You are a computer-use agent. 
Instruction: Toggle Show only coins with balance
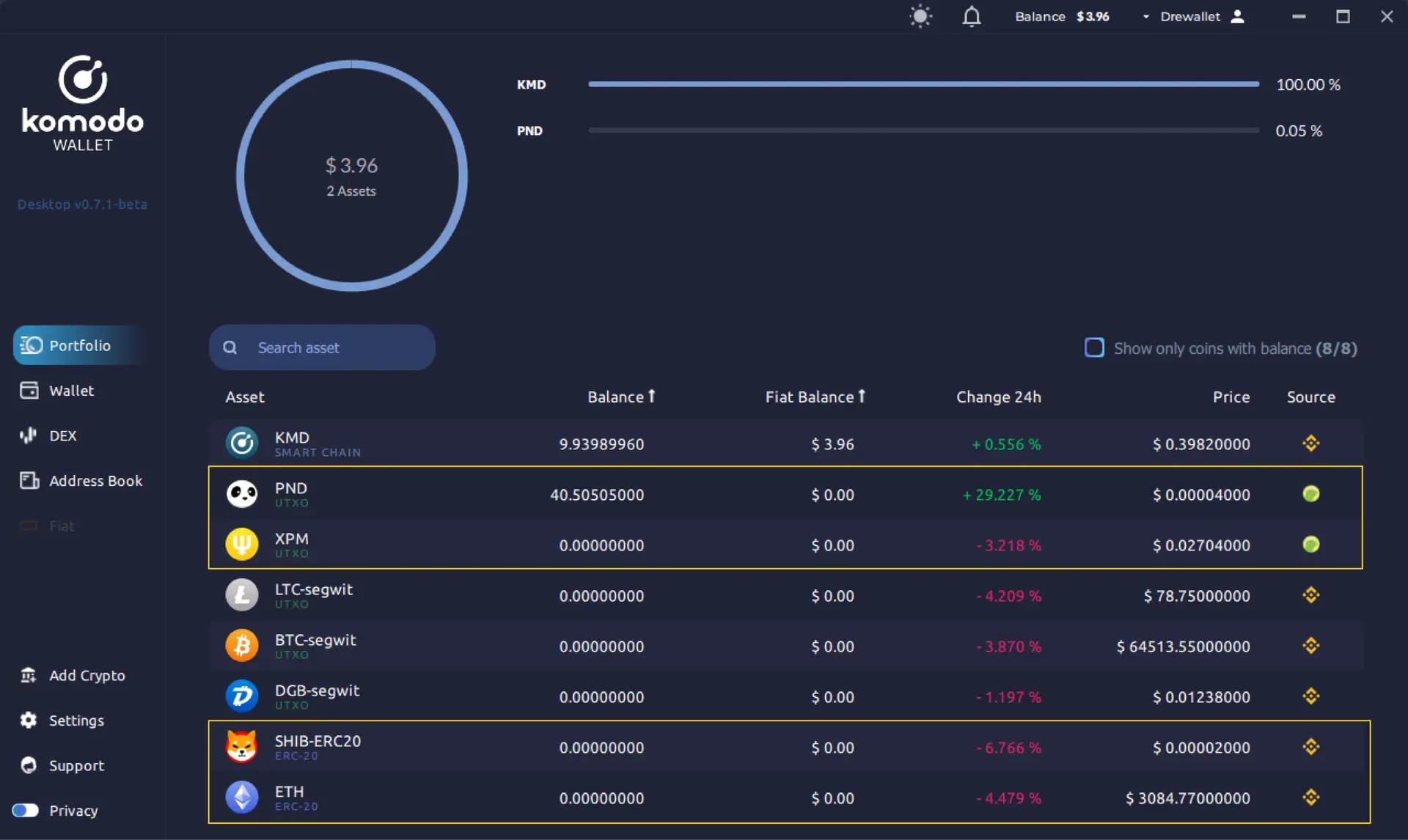1094,348
